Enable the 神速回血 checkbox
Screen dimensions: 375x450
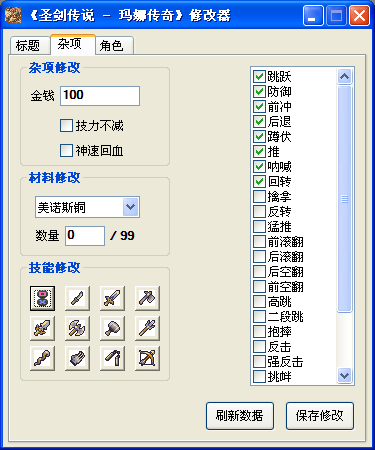(66, 150)
